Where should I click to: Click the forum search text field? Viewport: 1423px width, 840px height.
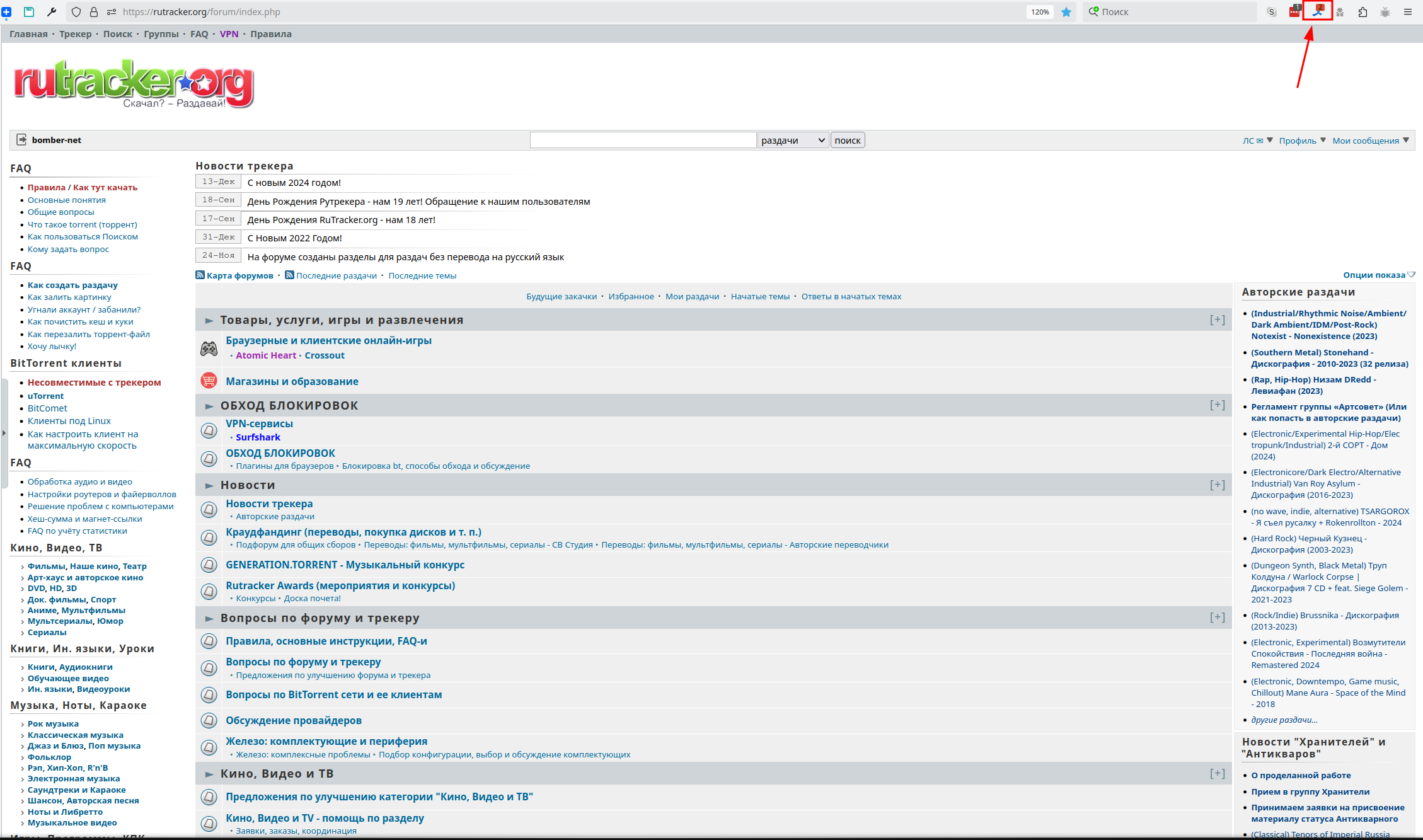coord(643,141)
